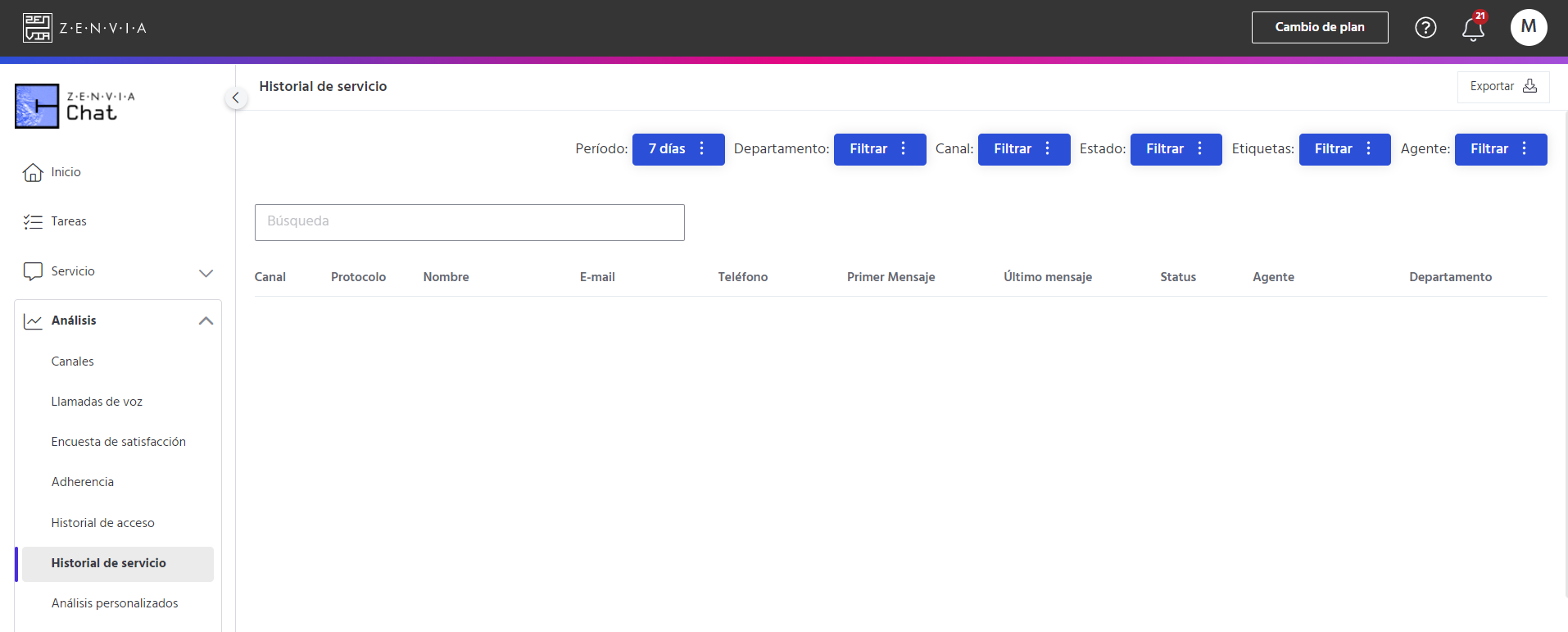Open the Período 7 días dropdown
The height and width of the screenshot is (632, 1568).
point(678,149)
